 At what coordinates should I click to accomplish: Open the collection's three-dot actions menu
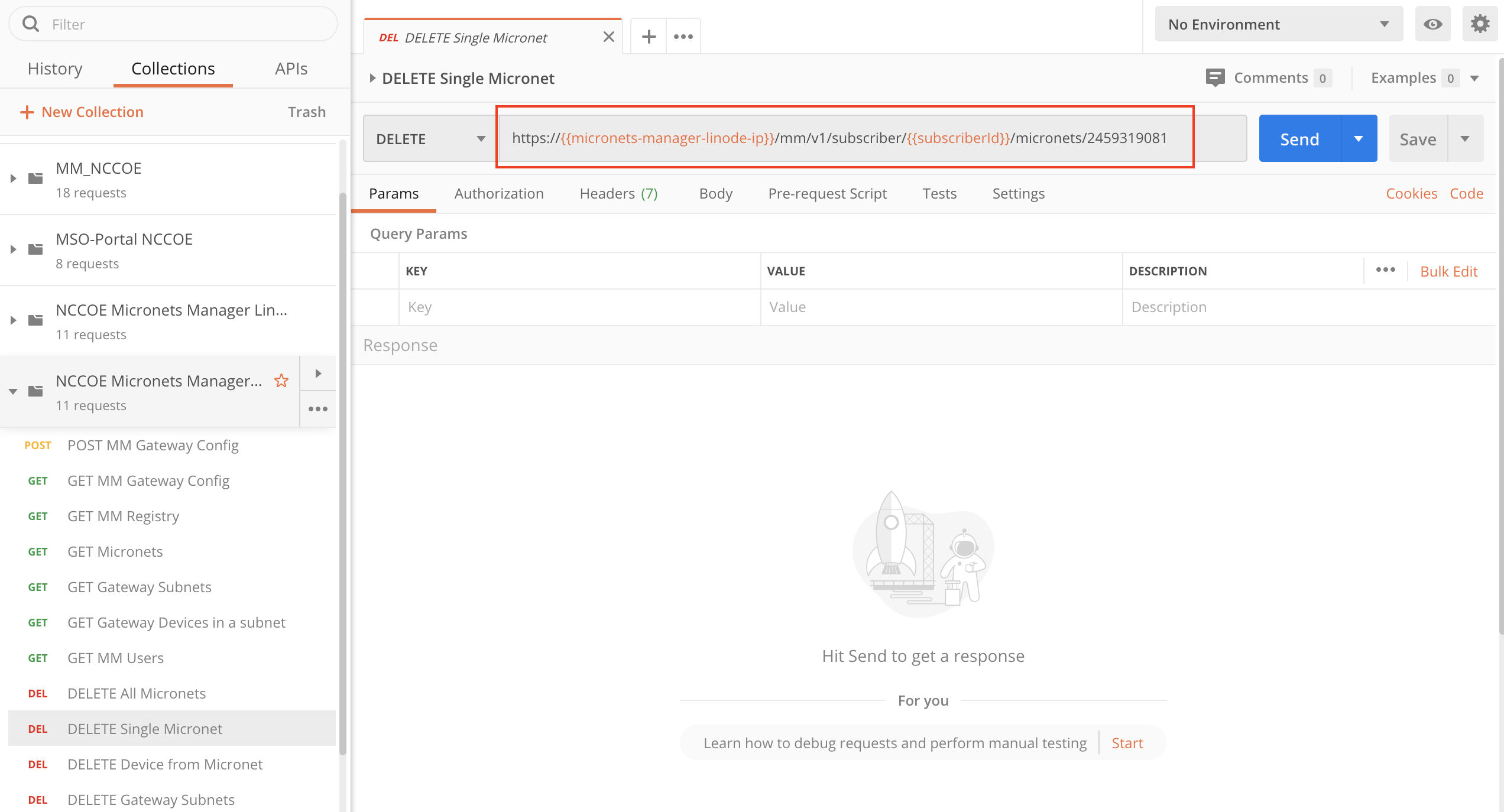(x=318, y=409)
